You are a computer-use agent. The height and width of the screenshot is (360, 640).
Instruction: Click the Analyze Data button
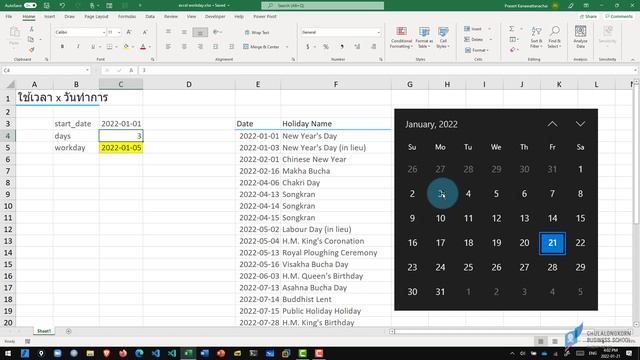(580, 38)
